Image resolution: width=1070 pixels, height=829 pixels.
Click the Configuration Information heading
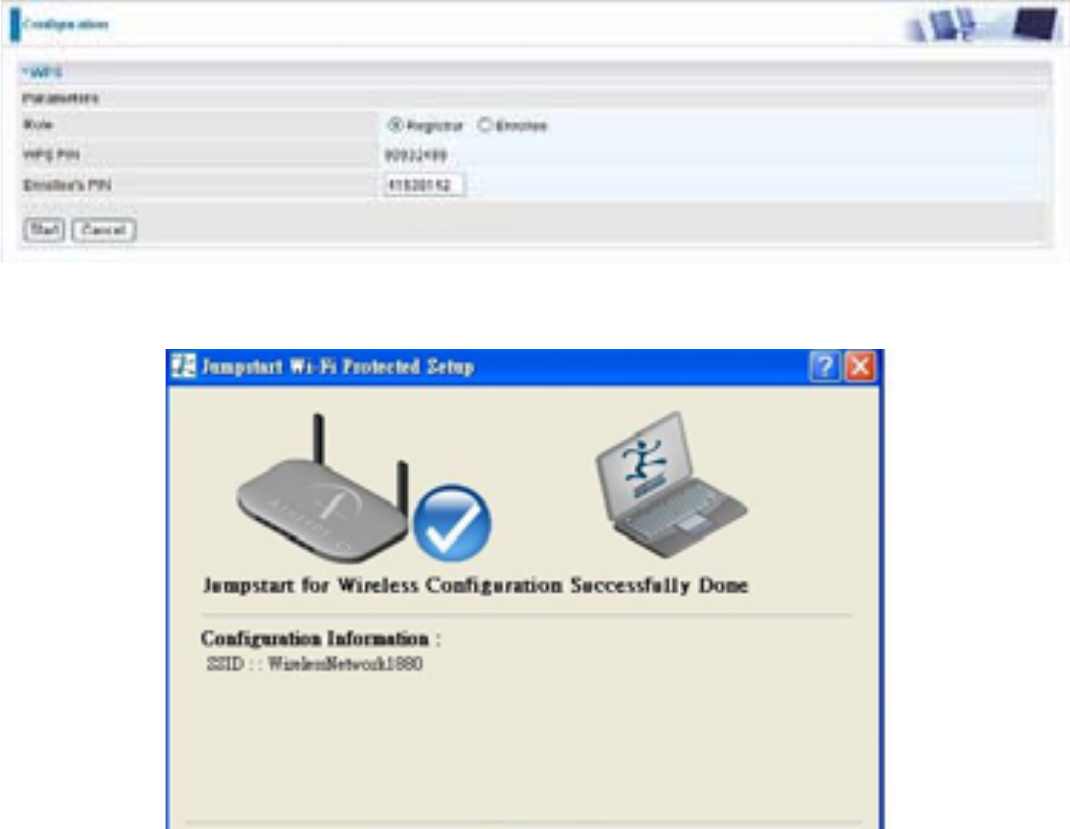(x=321, y=639)
